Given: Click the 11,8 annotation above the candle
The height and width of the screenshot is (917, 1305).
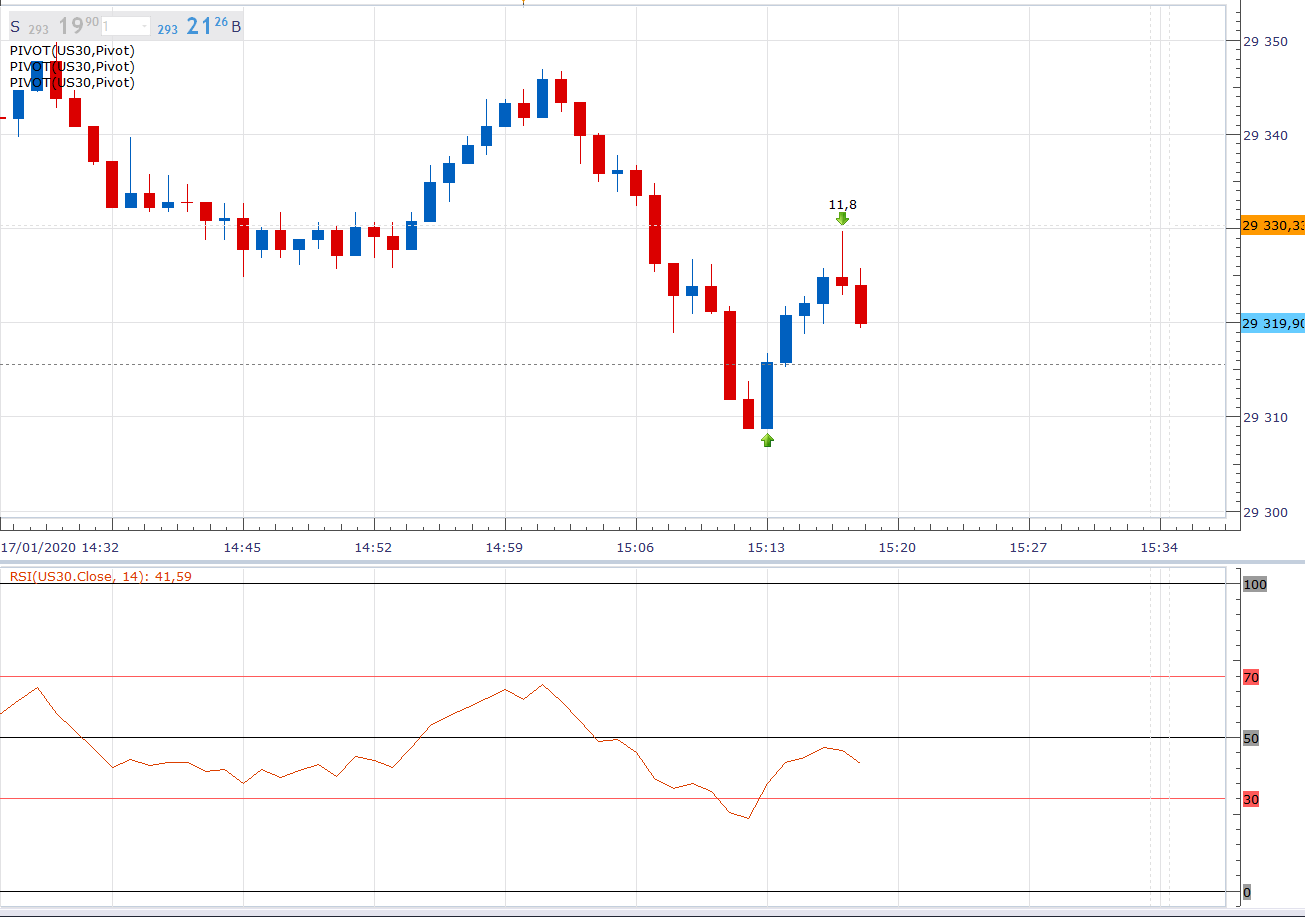Looking at the screenshot, I should 843,204.
